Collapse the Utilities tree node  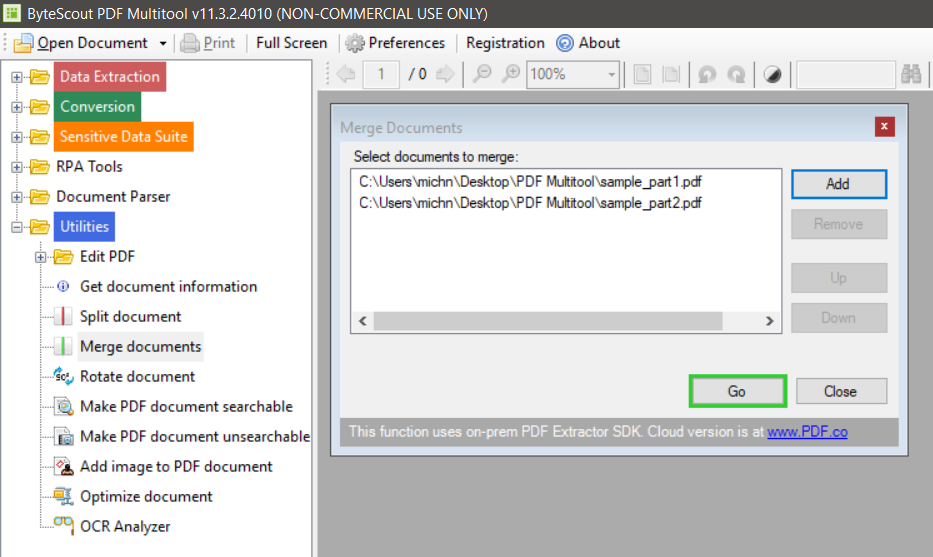tap(17, 227)
